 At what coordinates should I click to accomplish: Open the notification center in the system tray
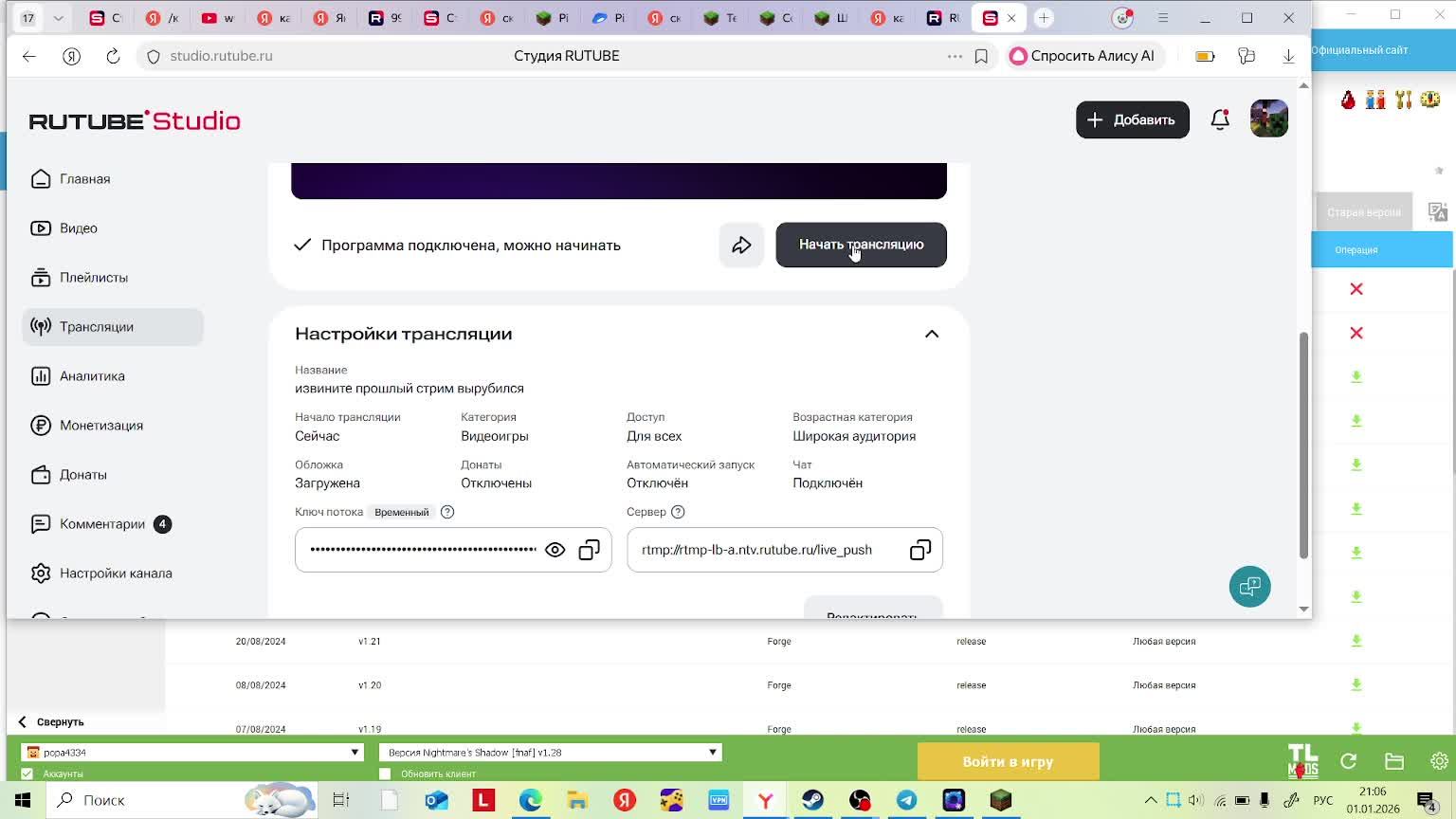[1428, 801]
